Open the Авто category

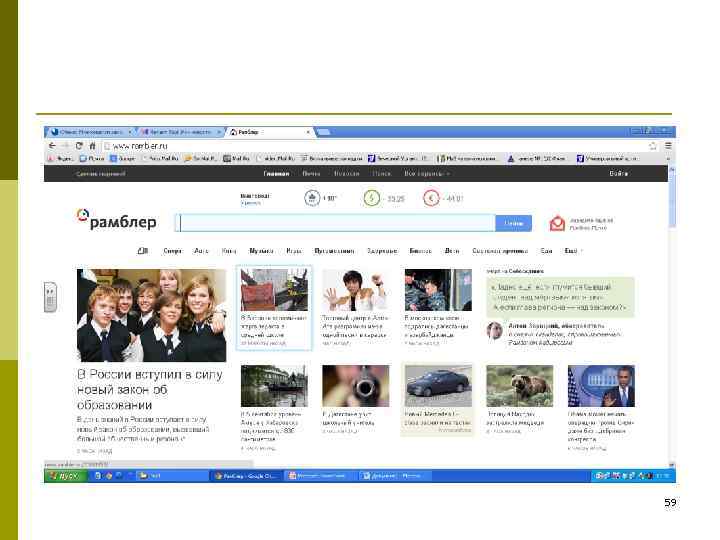[x=201, y=251]
